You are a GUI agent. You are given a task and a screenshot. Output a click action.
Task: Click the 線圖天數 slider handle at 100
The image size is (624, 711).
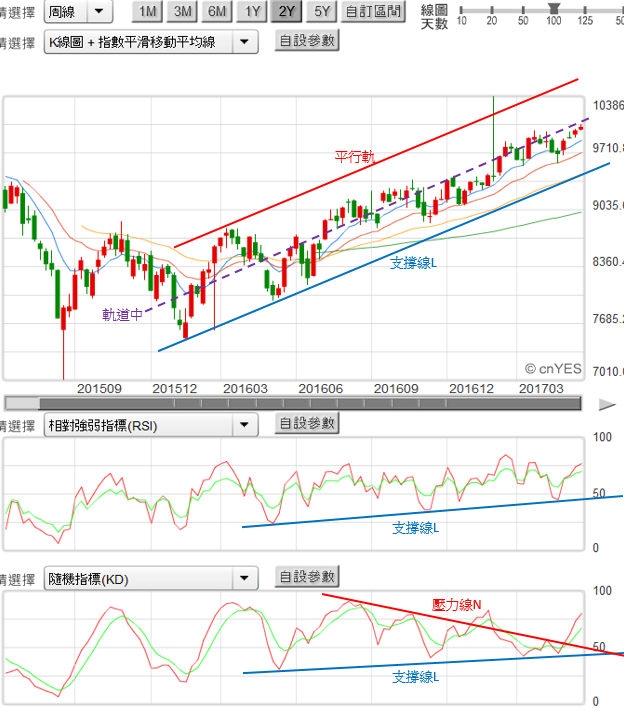click(x=553, y=7)
